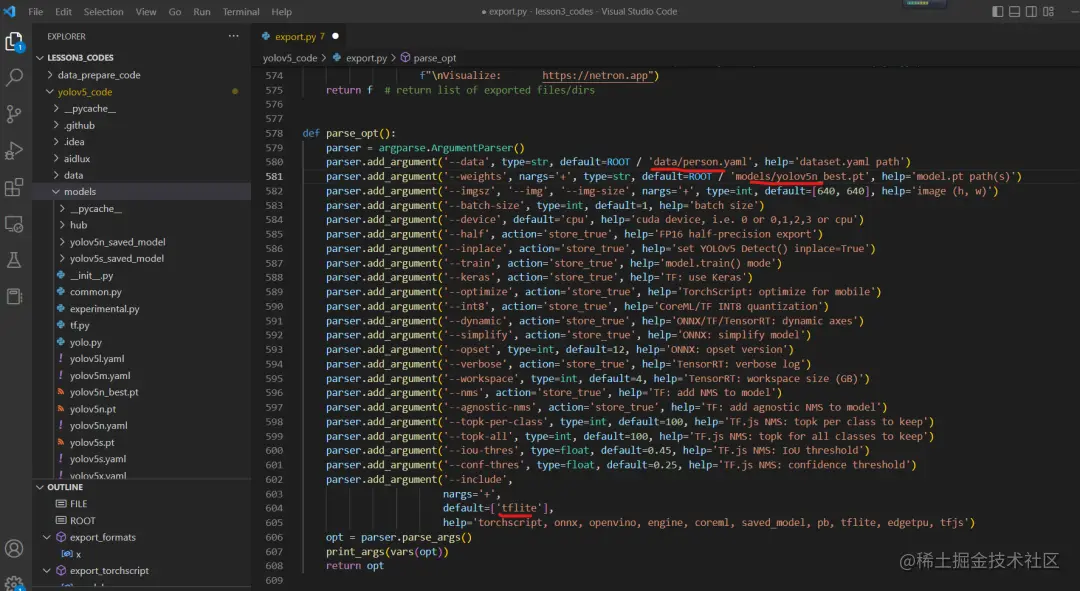Open the View menu
Viewport: 1080px width, 591px height.
145,12
